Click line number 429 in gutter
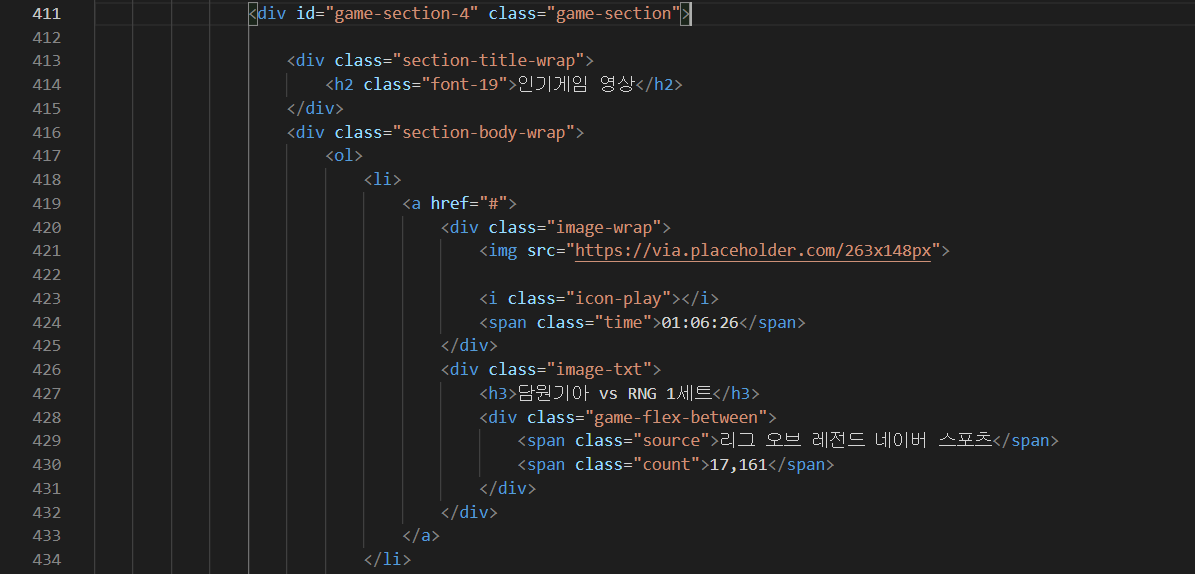This screenshot has width=1195, height=574. (x=47, y=441)
